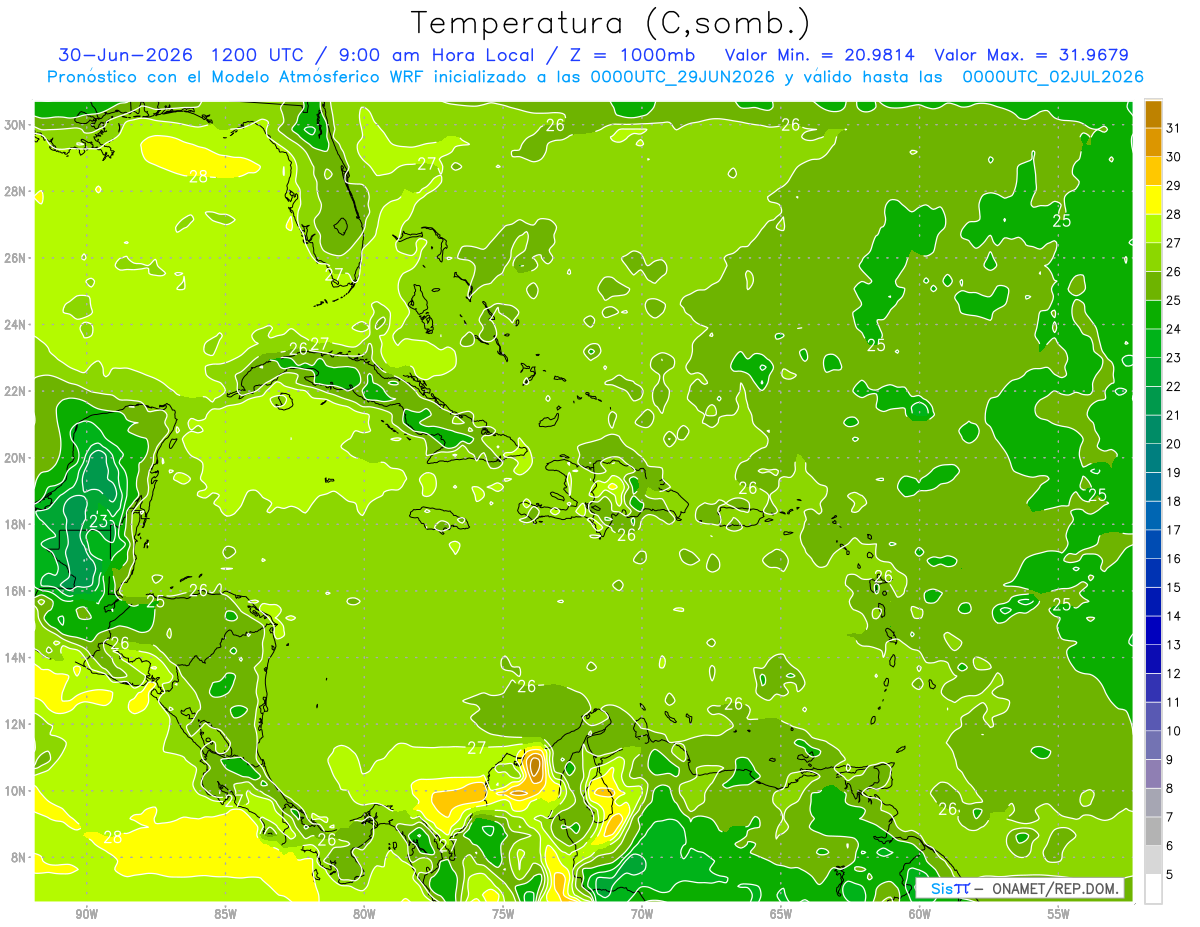Click the white legend swatch below 5
The height and width of the screenshot is (927, 1200).
tap(1153, 889)
